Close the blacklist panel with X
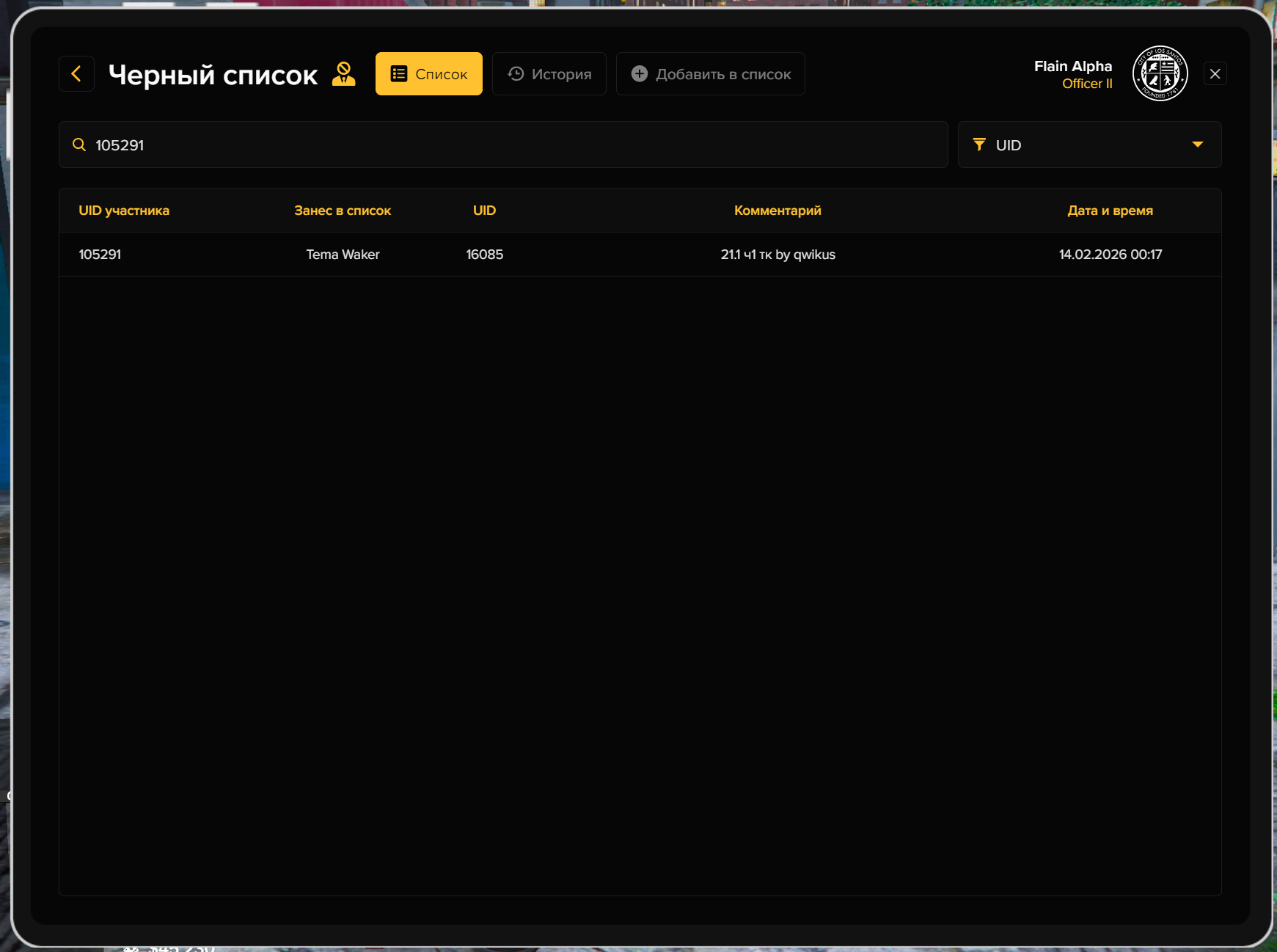Viewport: 1277px width, 952px height. [x=1215, y=73]
